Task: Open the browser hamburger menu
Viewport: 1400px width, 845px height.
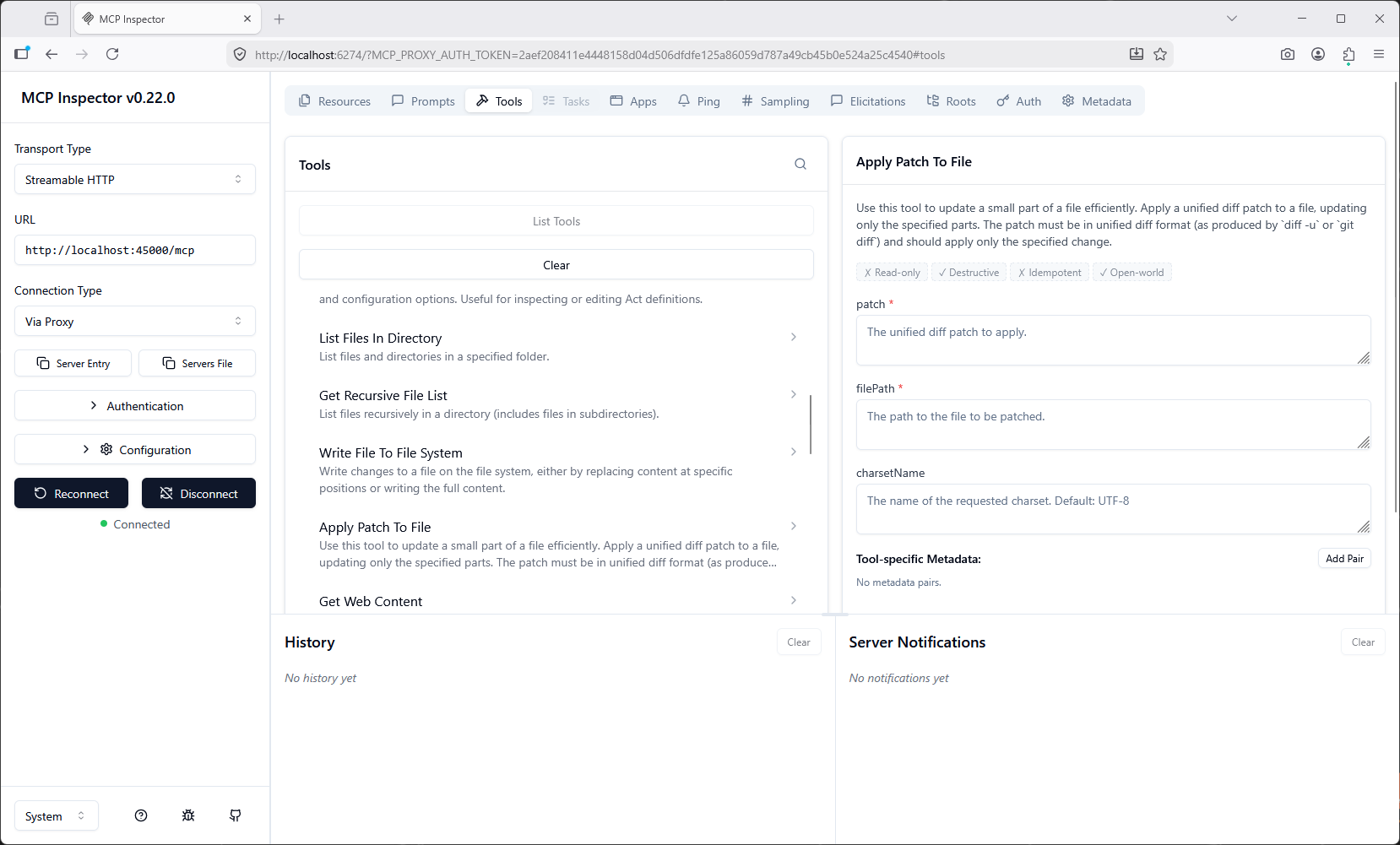Action: [x=1379, y=54]
